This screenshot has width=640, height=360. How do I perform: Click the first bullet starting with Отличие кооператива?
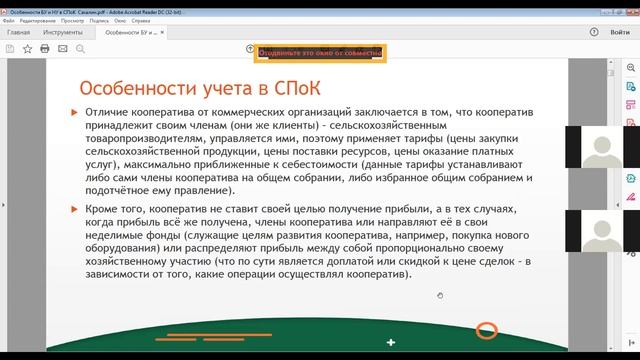pyautogui.click(x=309, y=151)
